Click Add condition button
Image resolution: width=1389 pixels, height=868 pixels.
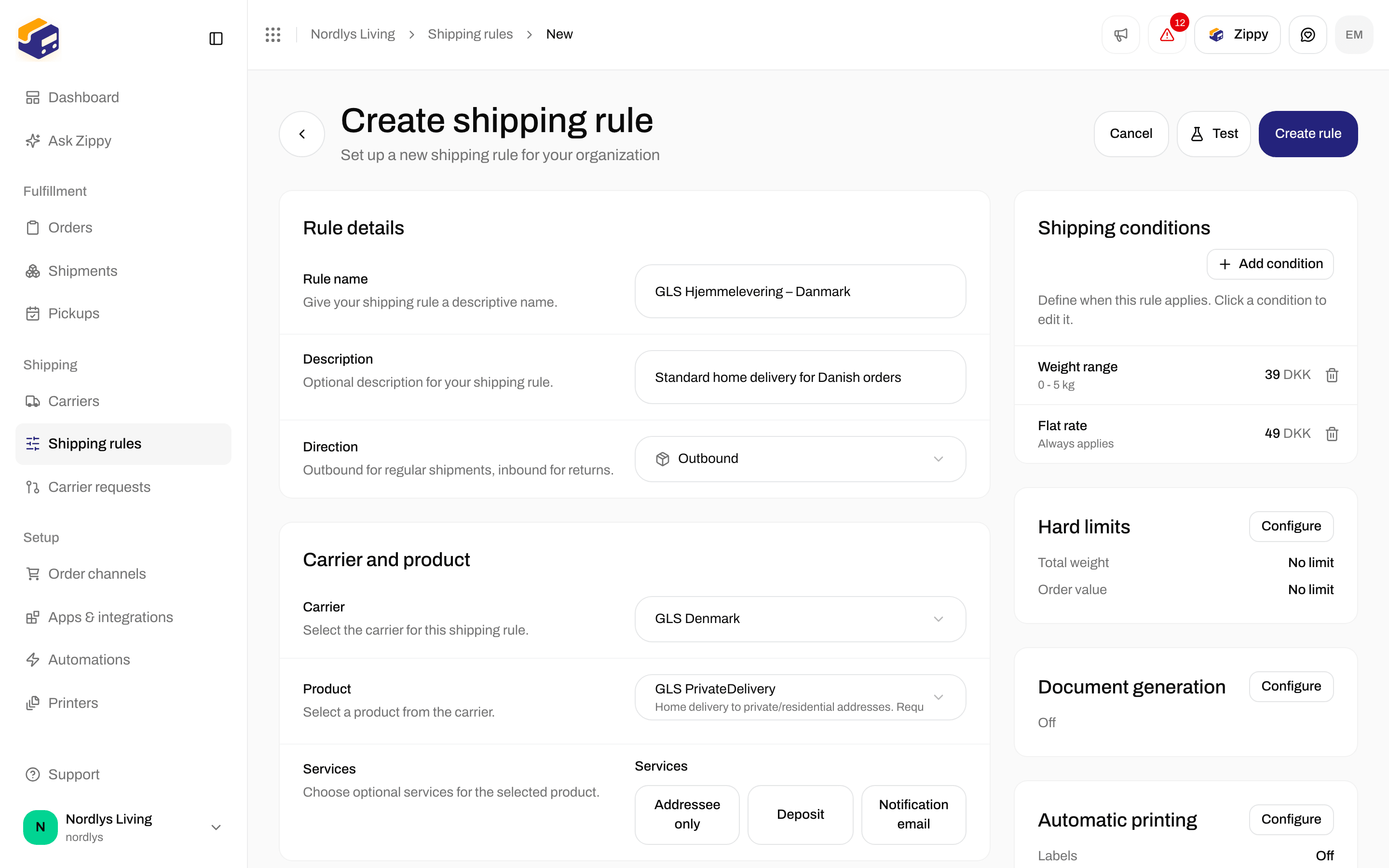[1269, 264]
